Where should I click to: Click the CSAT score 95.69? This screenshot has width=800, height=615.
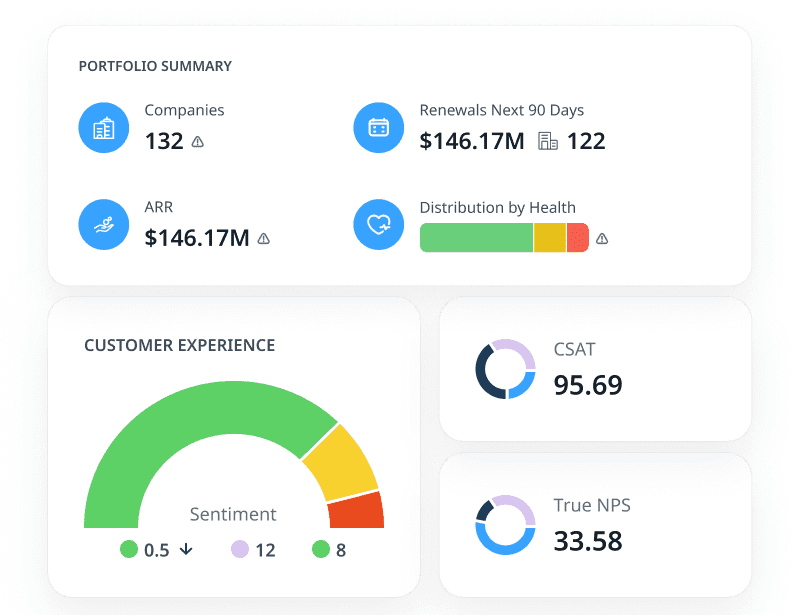coord(589,385)
